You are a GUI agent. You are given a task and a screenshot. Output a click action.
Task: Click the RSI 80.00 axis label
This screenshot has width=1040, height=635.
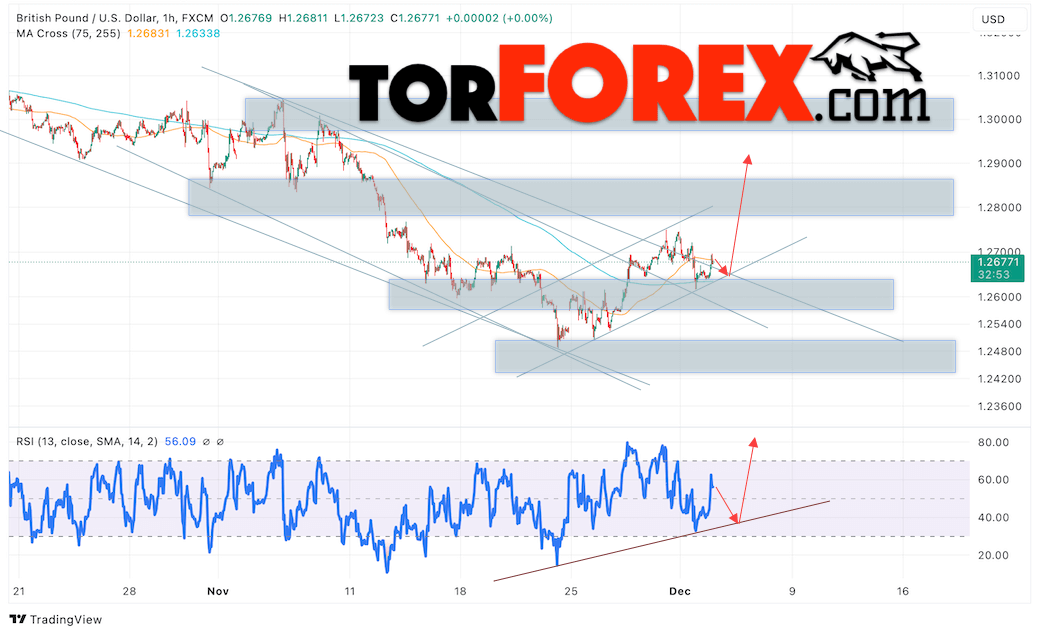[x=993, y=442]
